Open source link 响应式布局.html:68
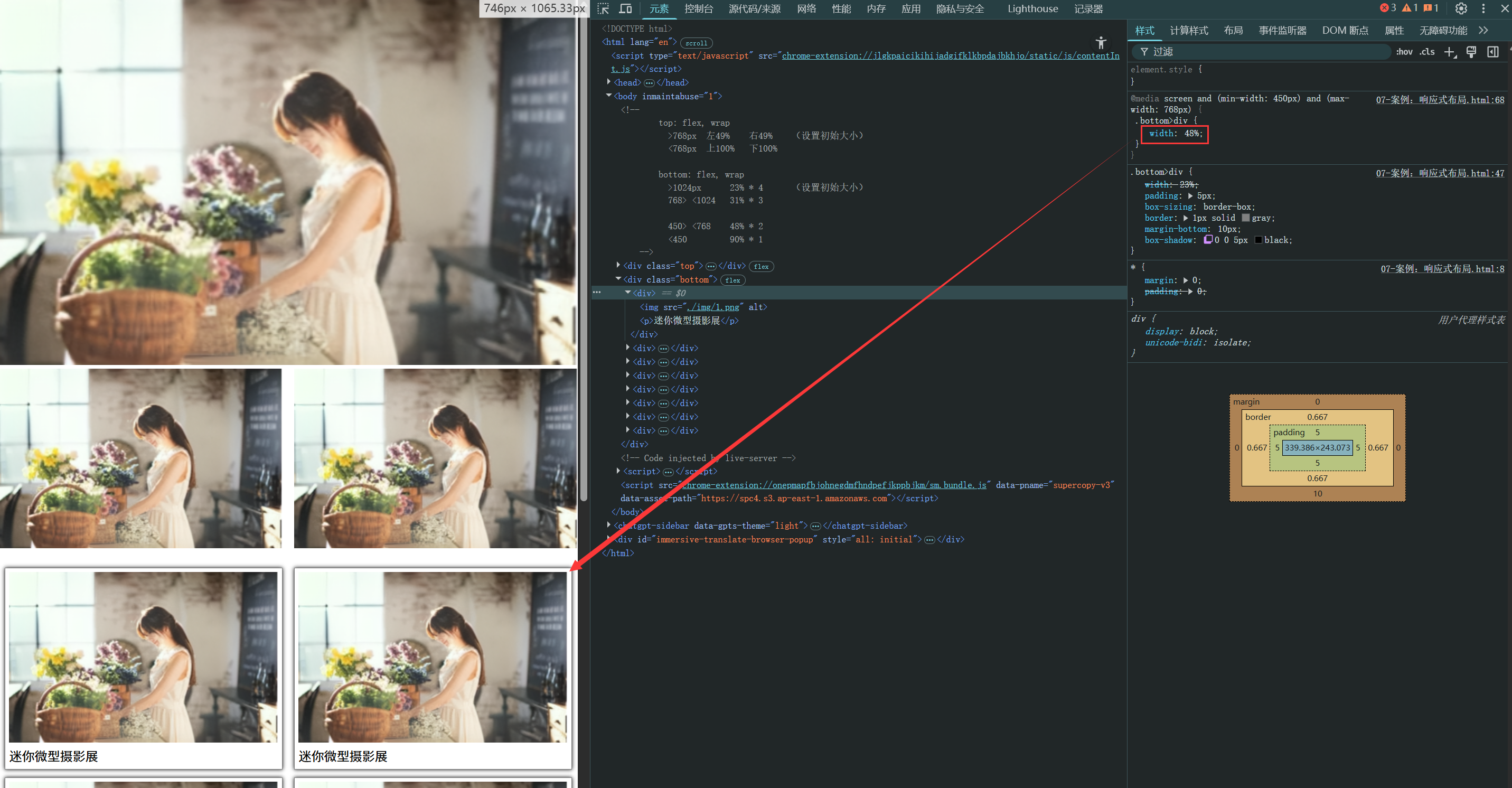1512x788 pixels. tap(1440, 100)
